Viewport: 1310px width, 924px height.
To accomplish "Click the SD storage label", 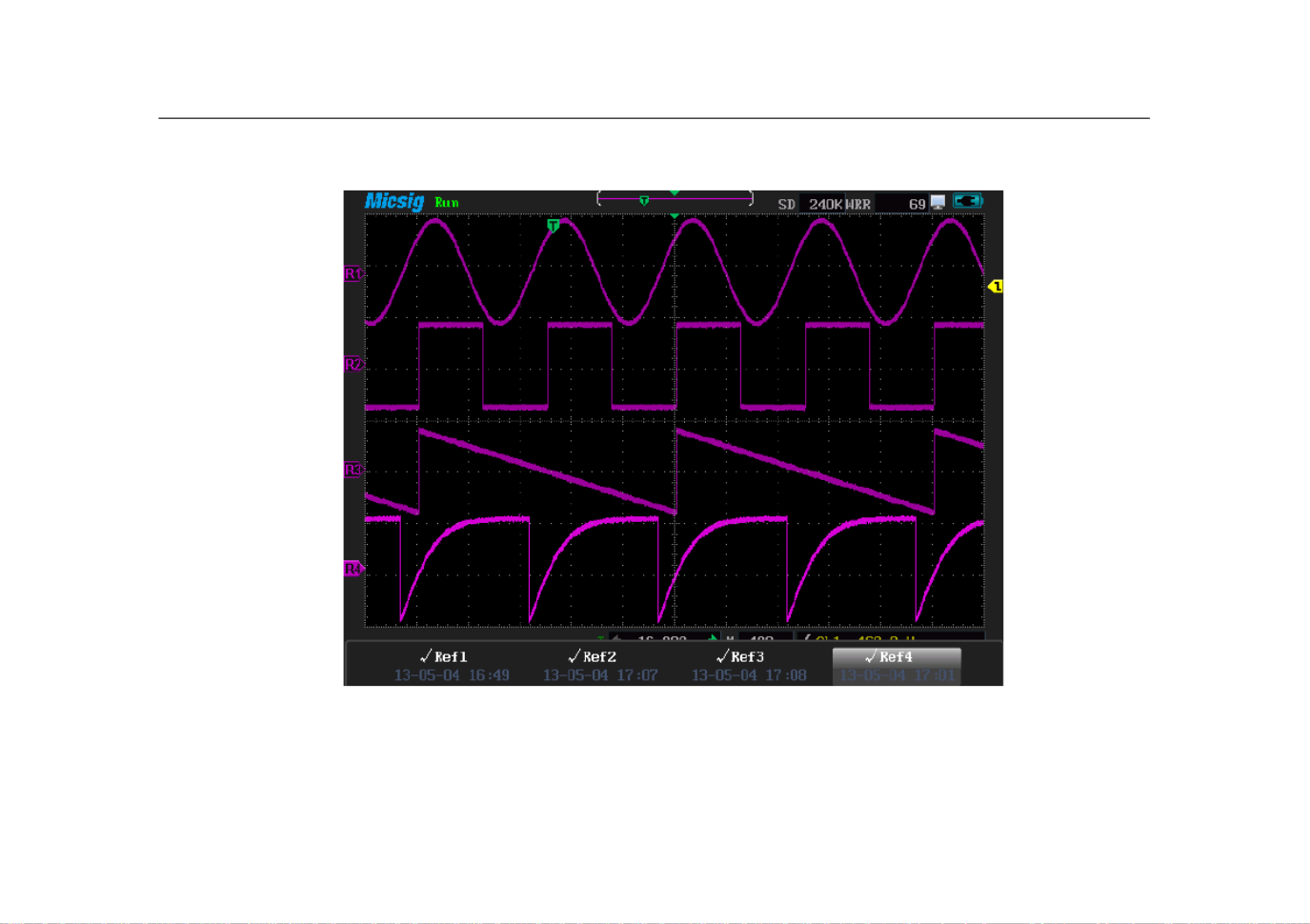I will click(x=786, y=204).
